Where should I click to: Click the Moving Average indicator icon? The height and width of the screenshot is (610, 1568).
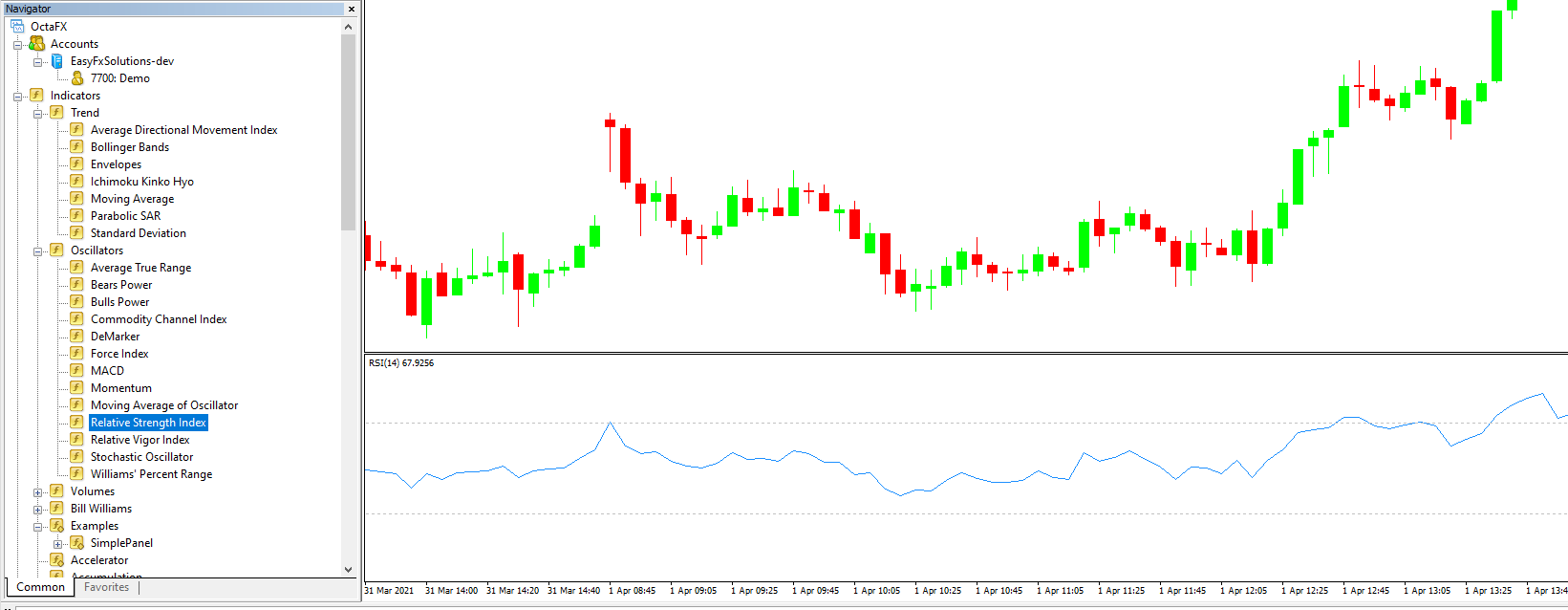(76, 199)
